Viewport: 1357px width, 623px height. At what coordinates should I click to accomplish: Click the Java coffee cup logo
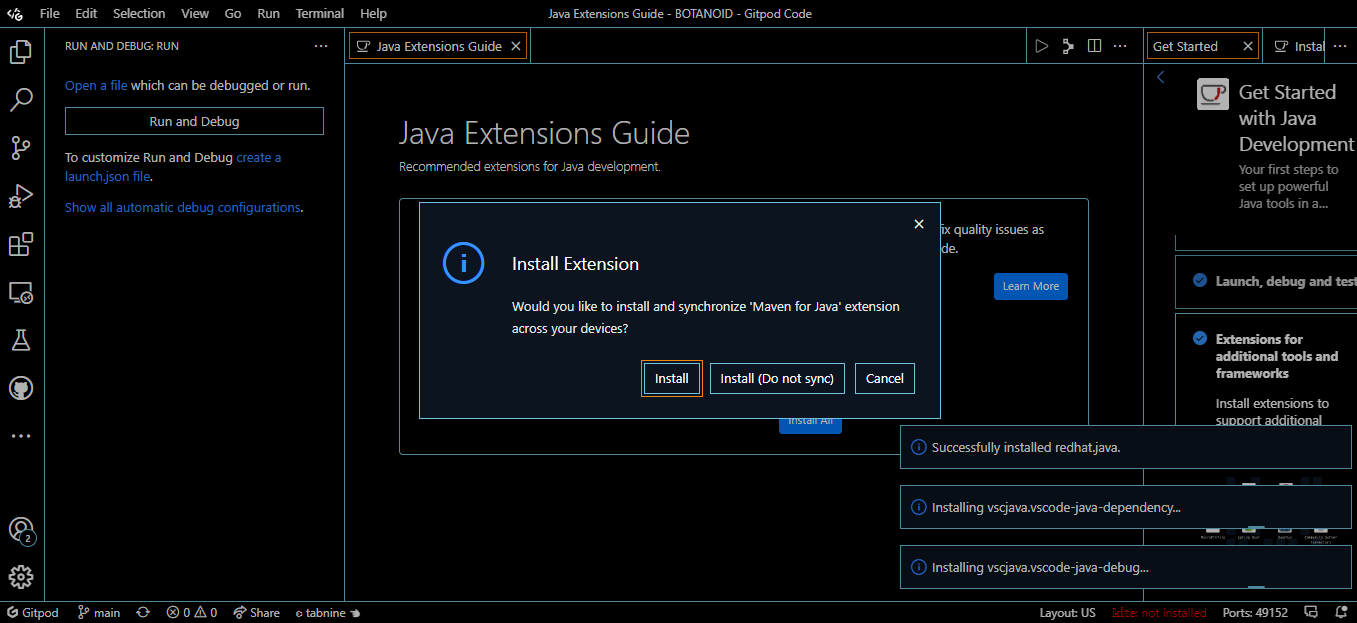(x=1213, y=94)
